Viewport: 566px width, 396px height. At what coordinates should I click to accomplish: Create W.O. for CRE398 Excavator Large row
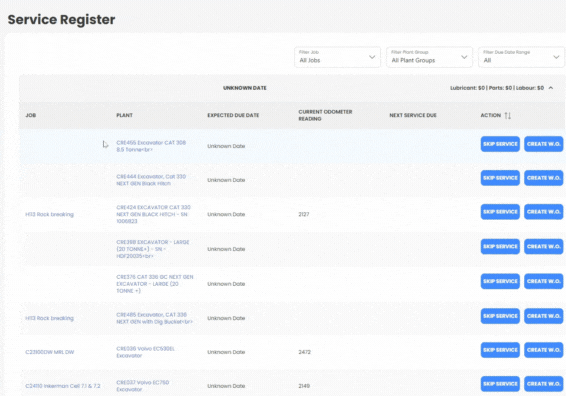tap(543, 247)
